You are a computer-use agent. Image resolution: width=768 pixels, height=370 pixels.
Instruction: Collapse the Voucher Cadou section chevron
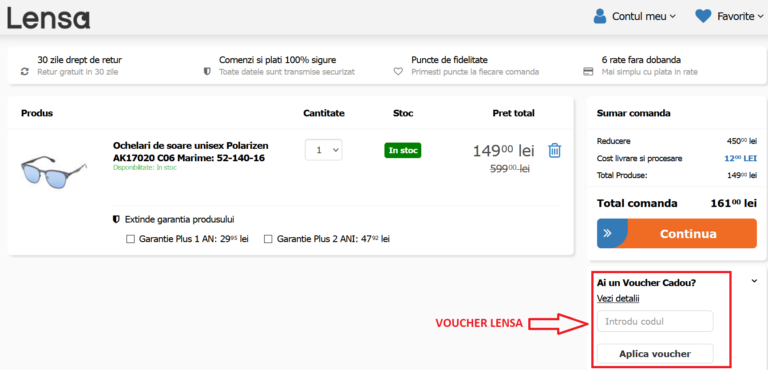[x=754, y=281]
